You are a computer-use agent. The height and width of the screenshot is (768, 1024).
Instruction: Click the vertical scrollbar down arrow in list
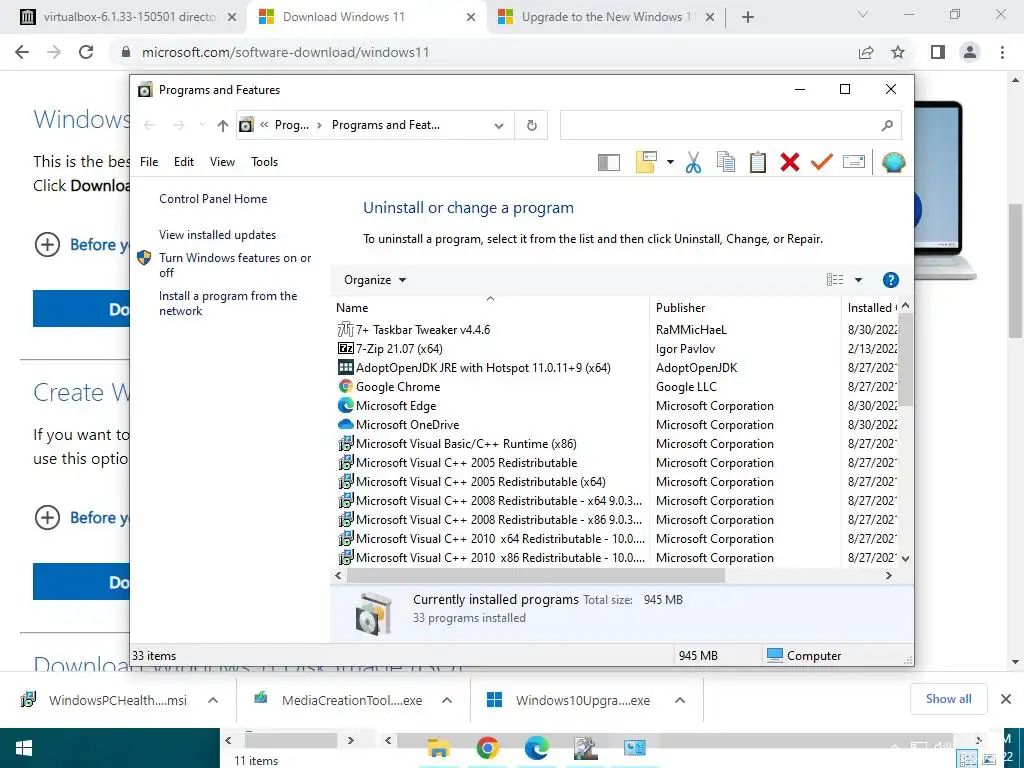click(904, 558)
